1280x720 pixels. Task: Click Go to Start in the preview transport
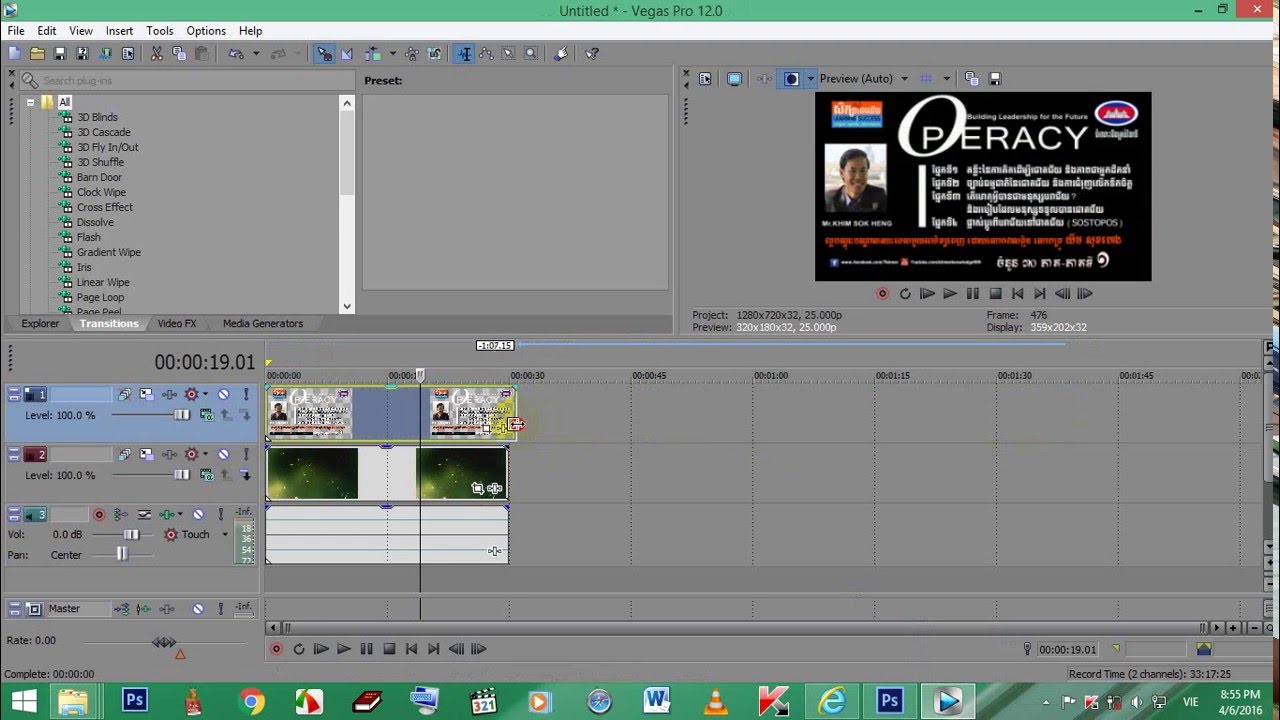point(1017,294)
